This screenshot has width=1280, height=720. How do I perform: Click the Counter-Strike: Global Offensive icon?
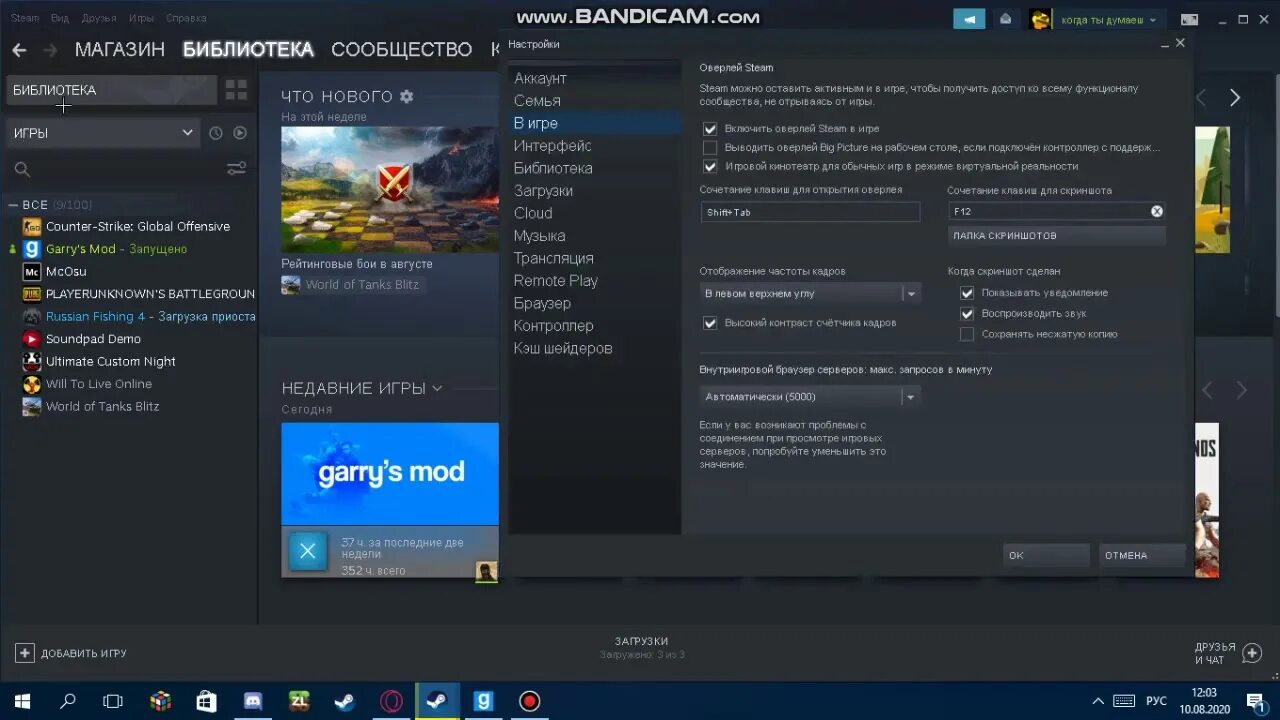[x=32, y=226]
